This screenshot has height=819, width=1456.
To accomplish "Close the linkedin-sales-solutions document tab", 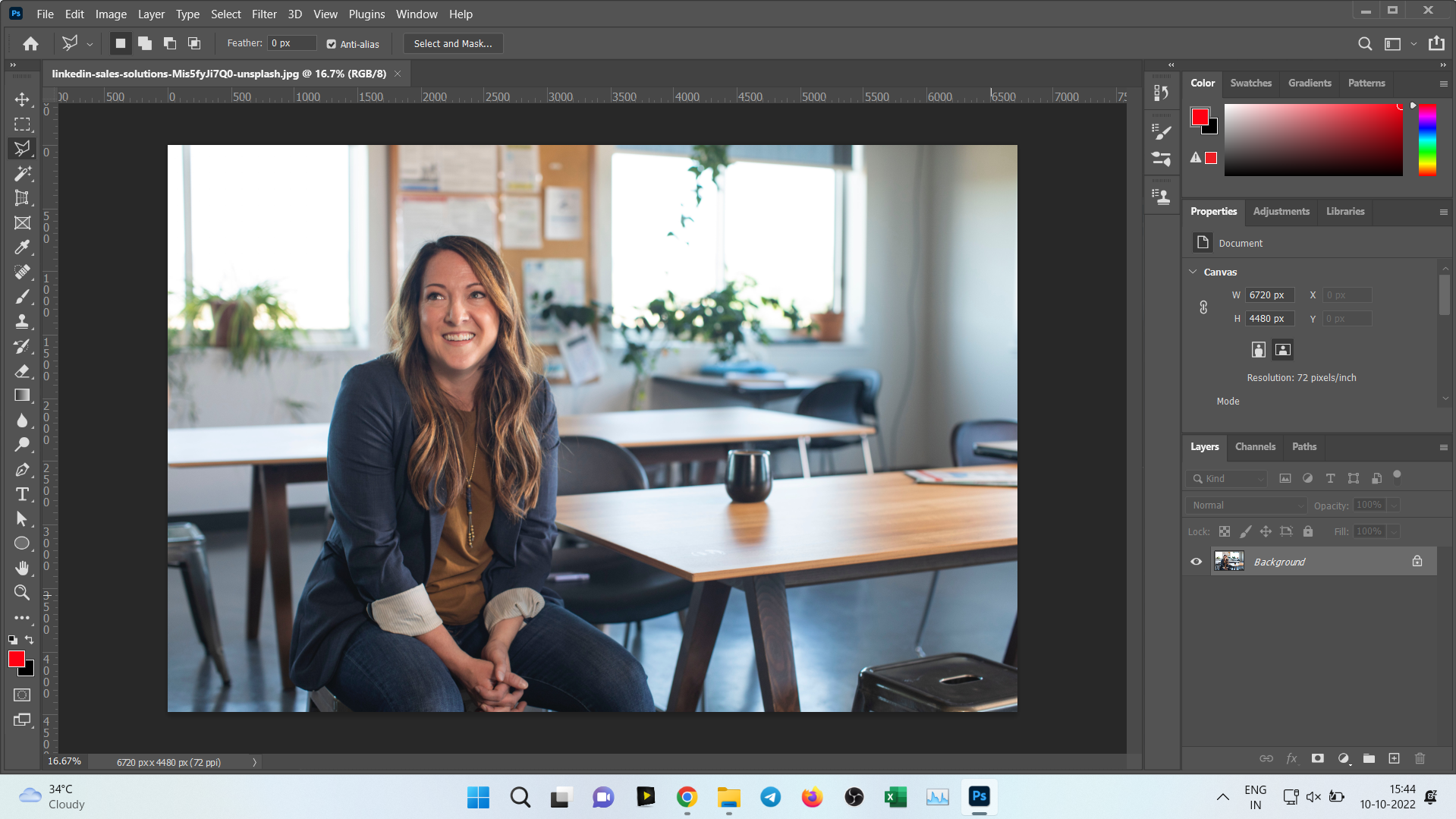I will (397, 74).
